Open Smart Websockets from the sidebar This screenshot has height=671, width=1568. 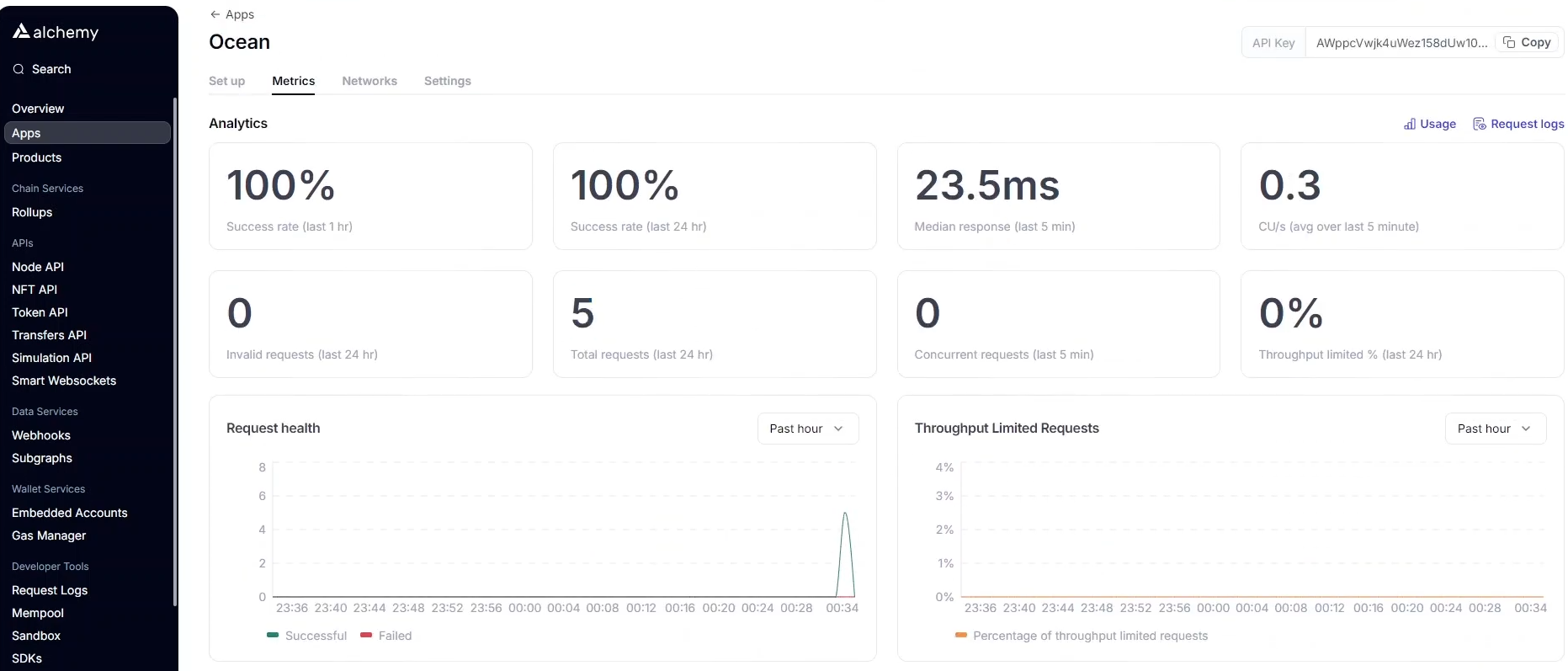click(64, 381)
